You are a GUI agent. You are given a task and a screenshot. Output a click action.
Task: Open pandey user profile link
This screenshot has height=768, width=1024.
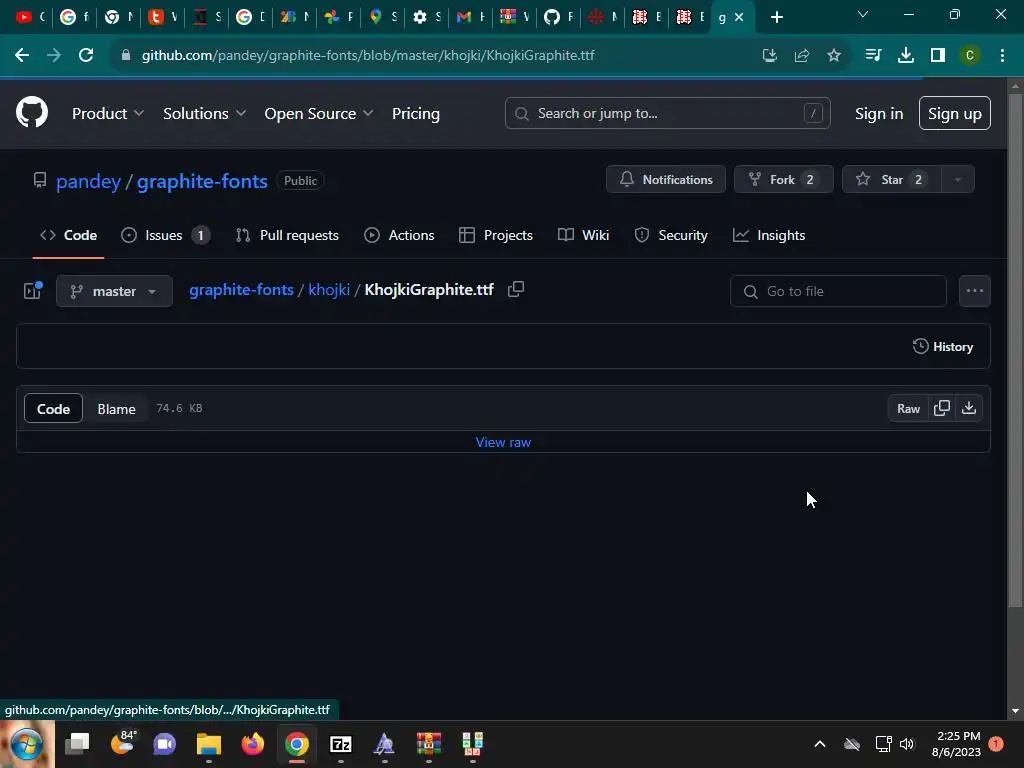click(x=88, y=181)
